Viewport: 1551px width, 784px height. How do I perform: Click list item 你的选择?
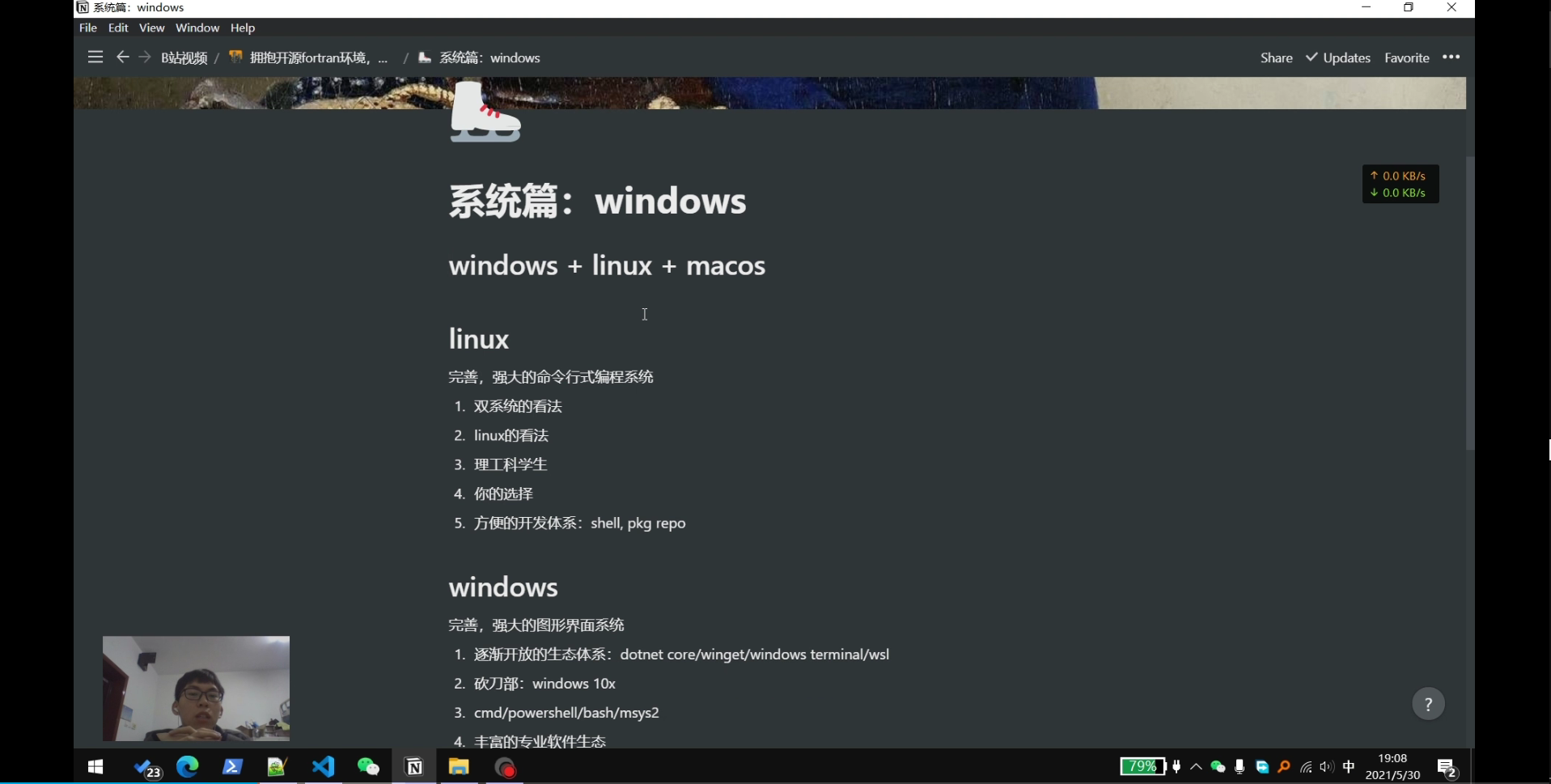(x=503, y=494)
